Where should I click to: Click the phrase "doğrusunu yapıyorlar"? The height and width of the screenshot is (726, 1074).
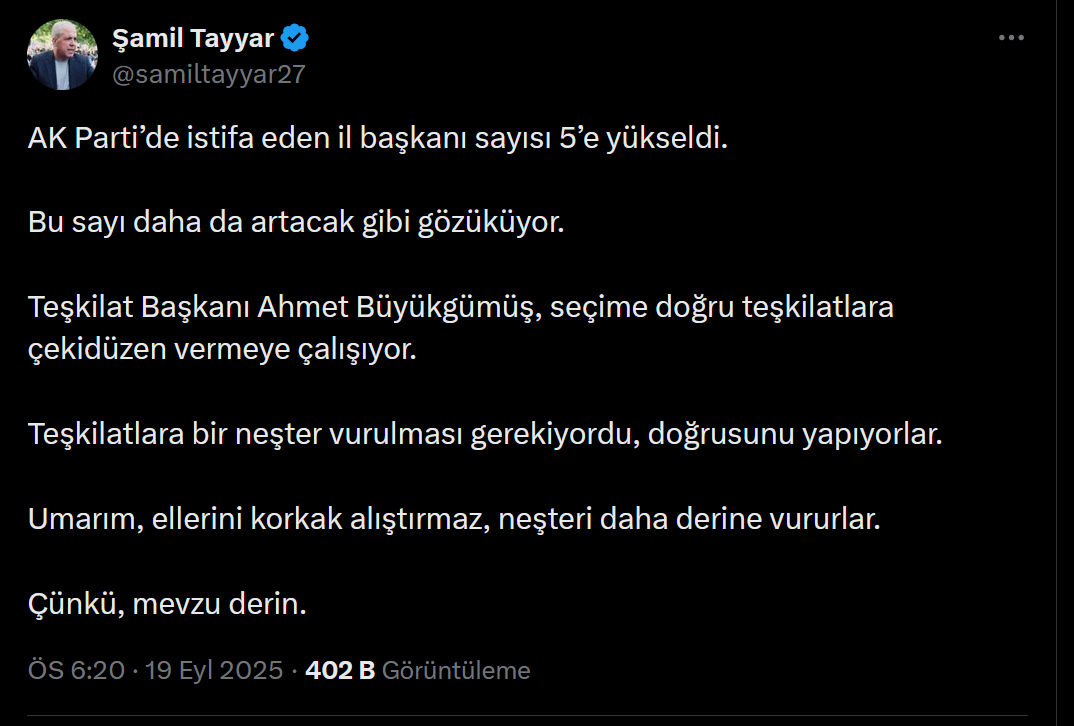coord(795,435)
